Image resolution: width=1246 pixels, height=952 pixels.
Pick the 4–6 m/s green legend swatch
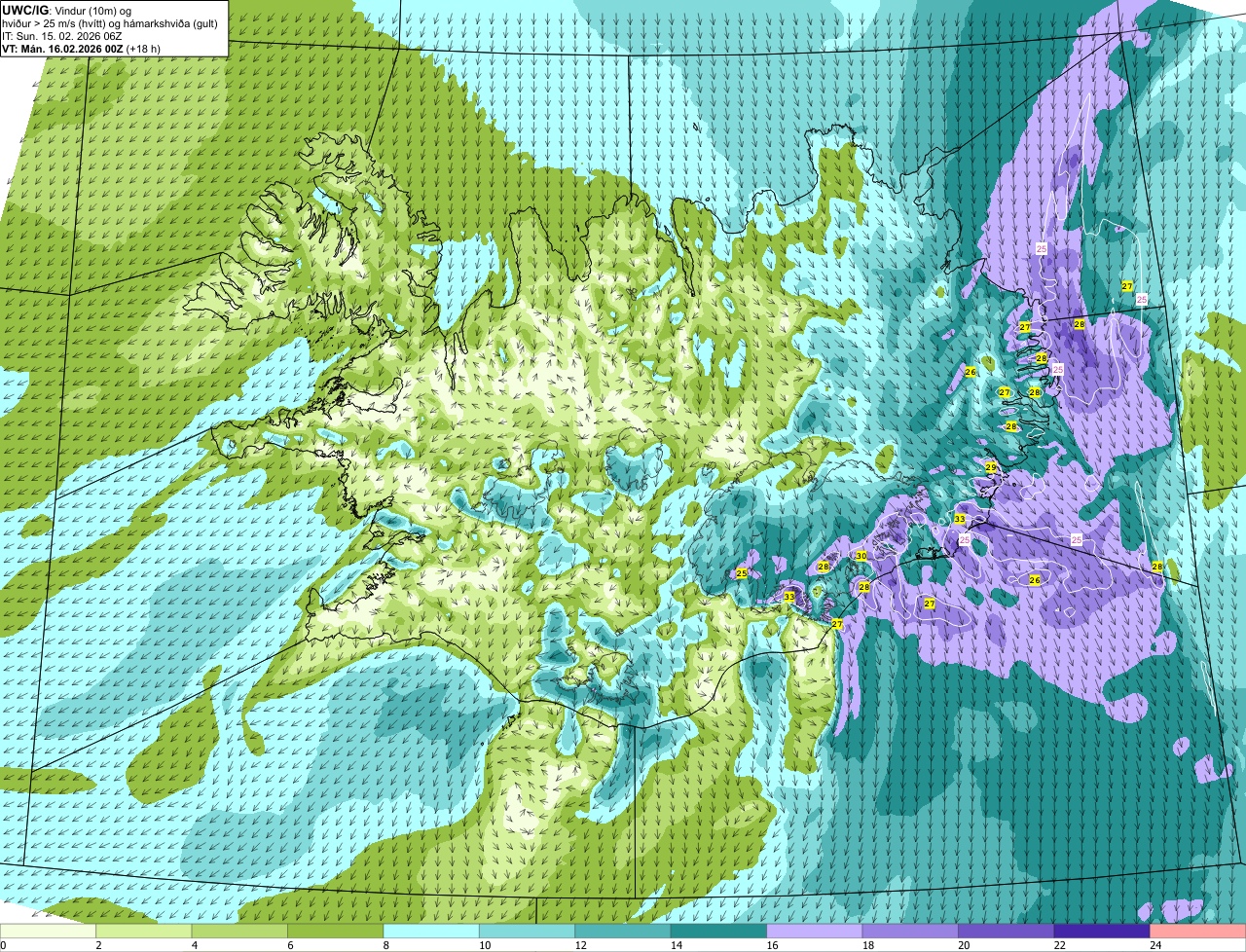tap(240, 932)
